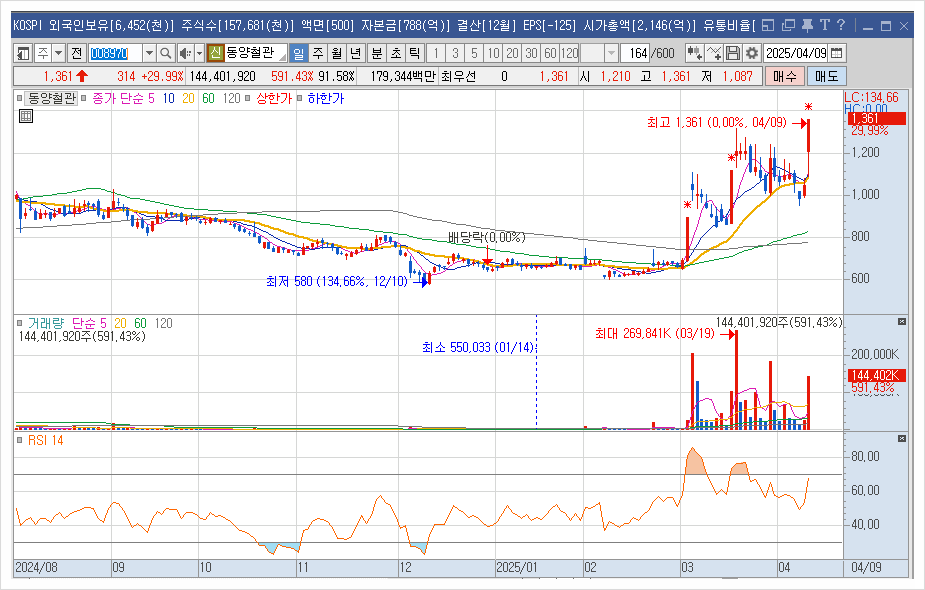Pin the window with the pushpin icon
This screenshot has height=590, width=925.
[808, 25]
